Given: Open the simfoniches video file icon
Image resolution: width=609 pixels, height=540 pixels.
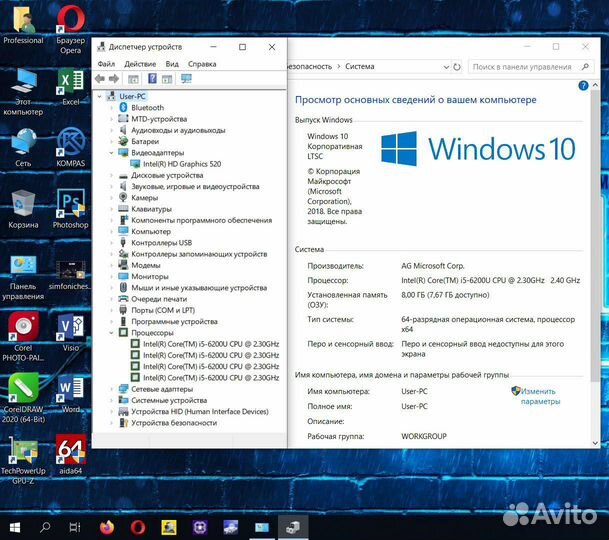Looking at the screenshot, I should point(70,275).
